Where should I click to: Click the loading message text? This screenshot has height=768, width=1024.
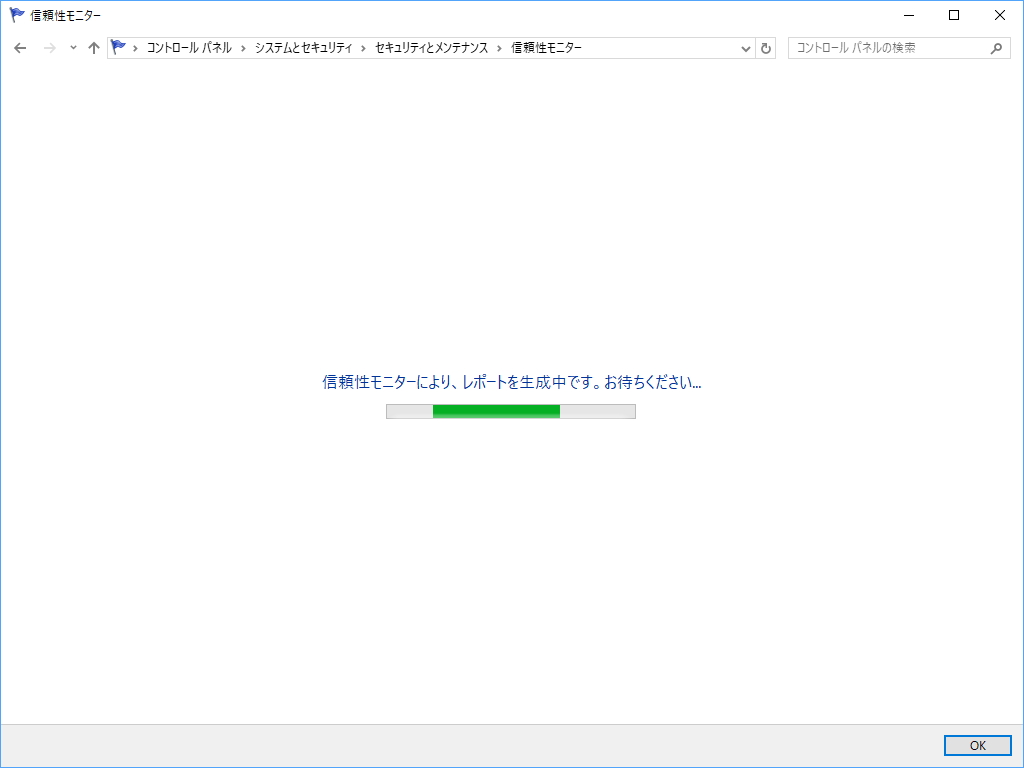coord(511,381)
